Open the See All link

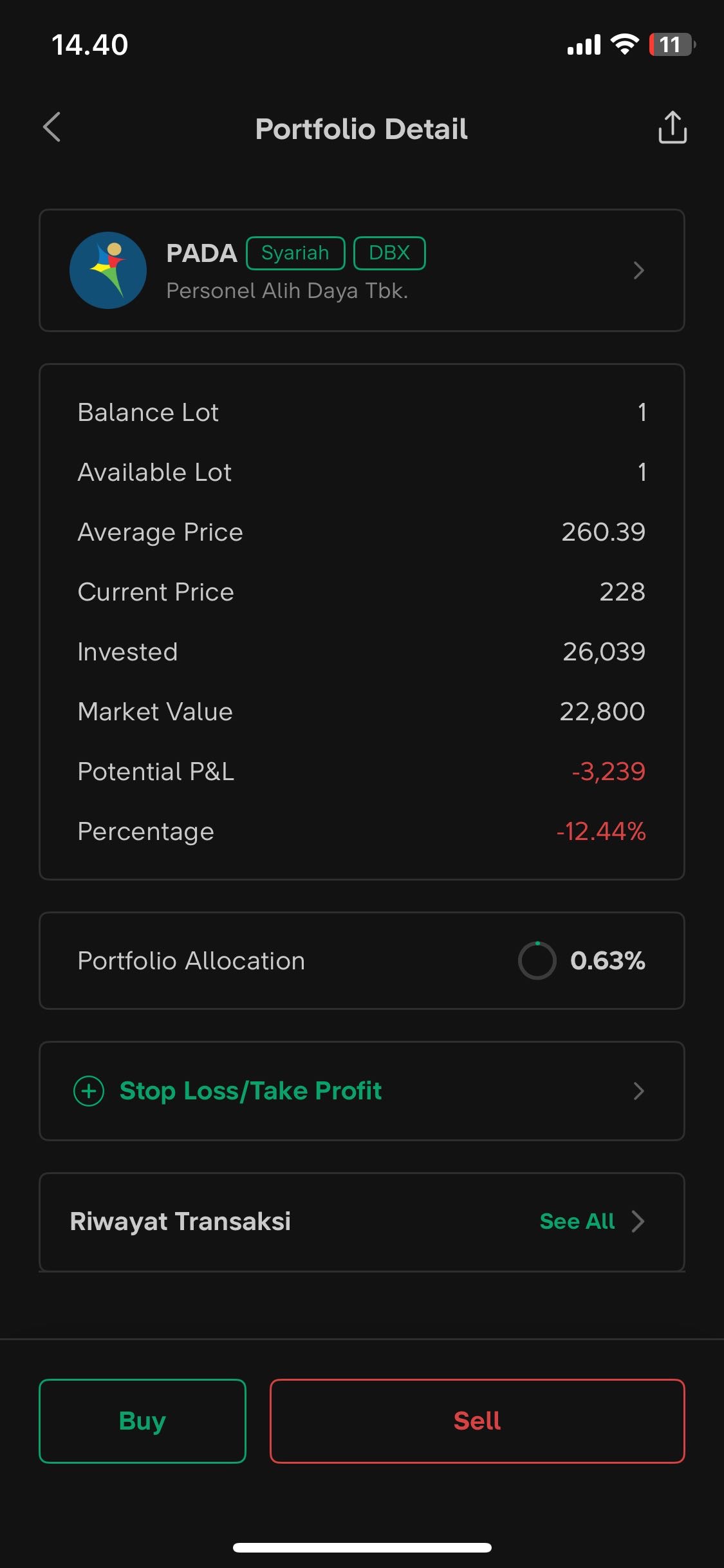coord(577,1221)
